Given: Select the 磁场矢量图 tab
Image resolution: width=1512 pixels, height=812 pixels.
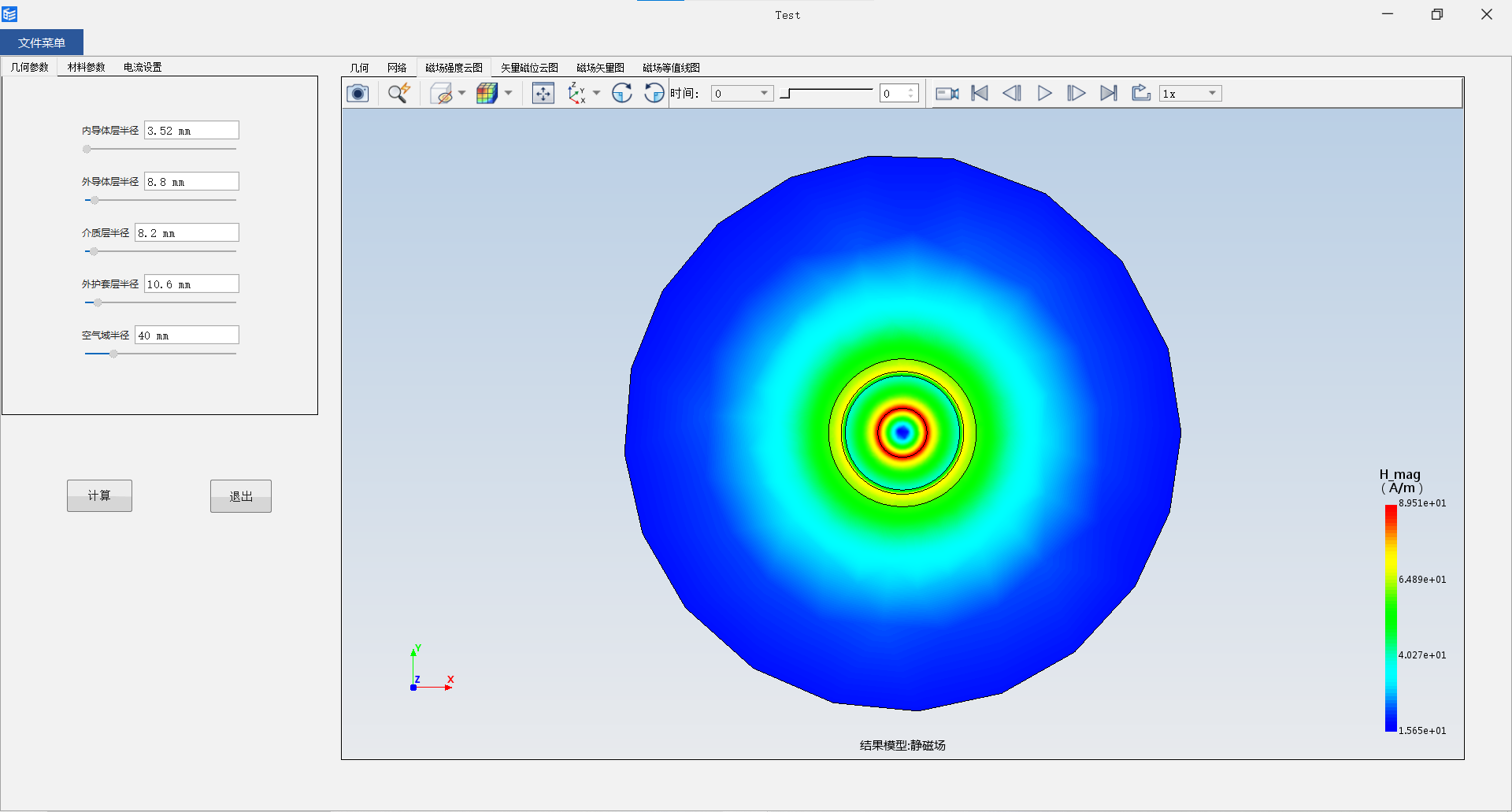Looking at the screenshot, I should coord(600,68).
